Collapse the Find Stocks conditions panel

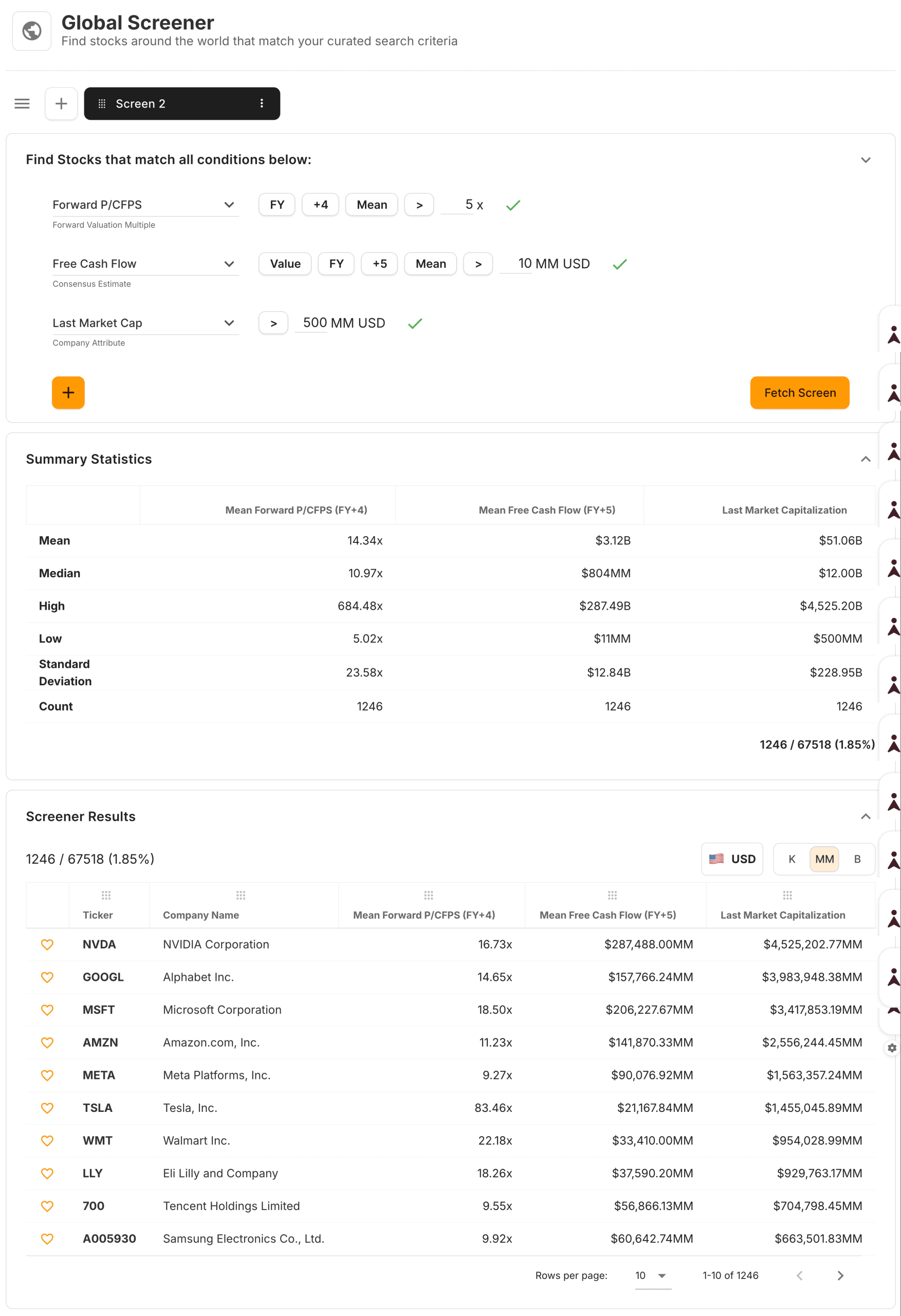click(x=866, y=160)
